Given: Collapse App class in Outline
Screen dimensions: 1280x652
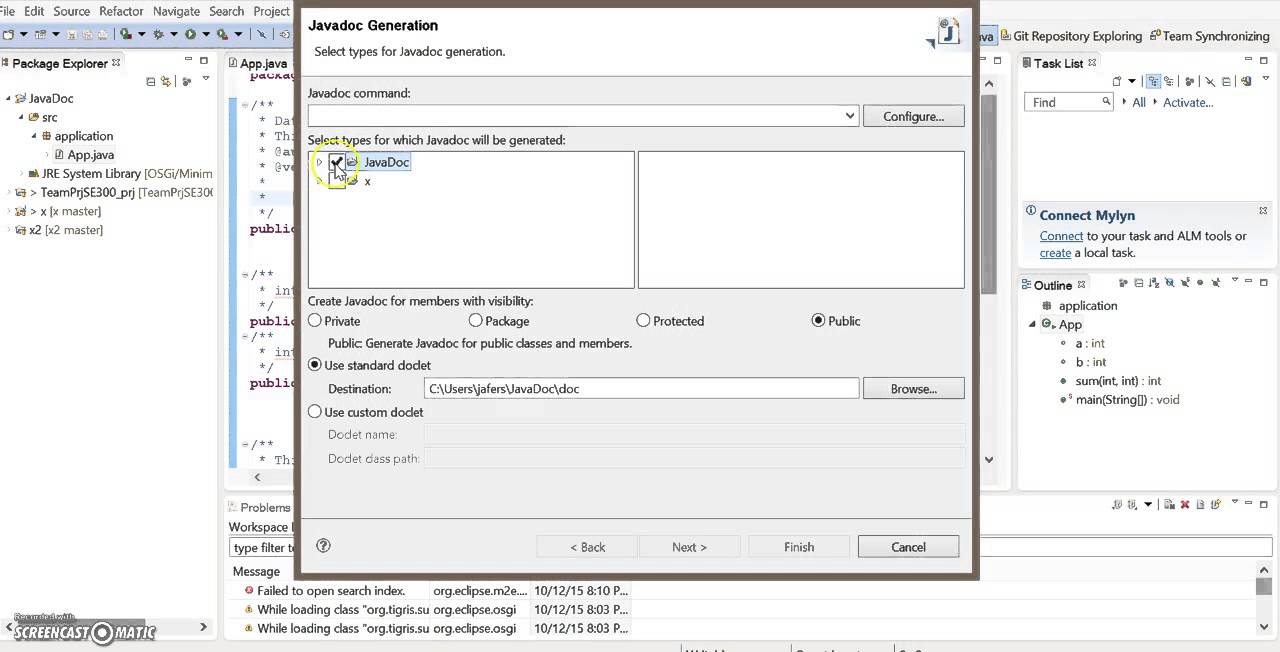Looking at the screenshot, I should 1033,324.
